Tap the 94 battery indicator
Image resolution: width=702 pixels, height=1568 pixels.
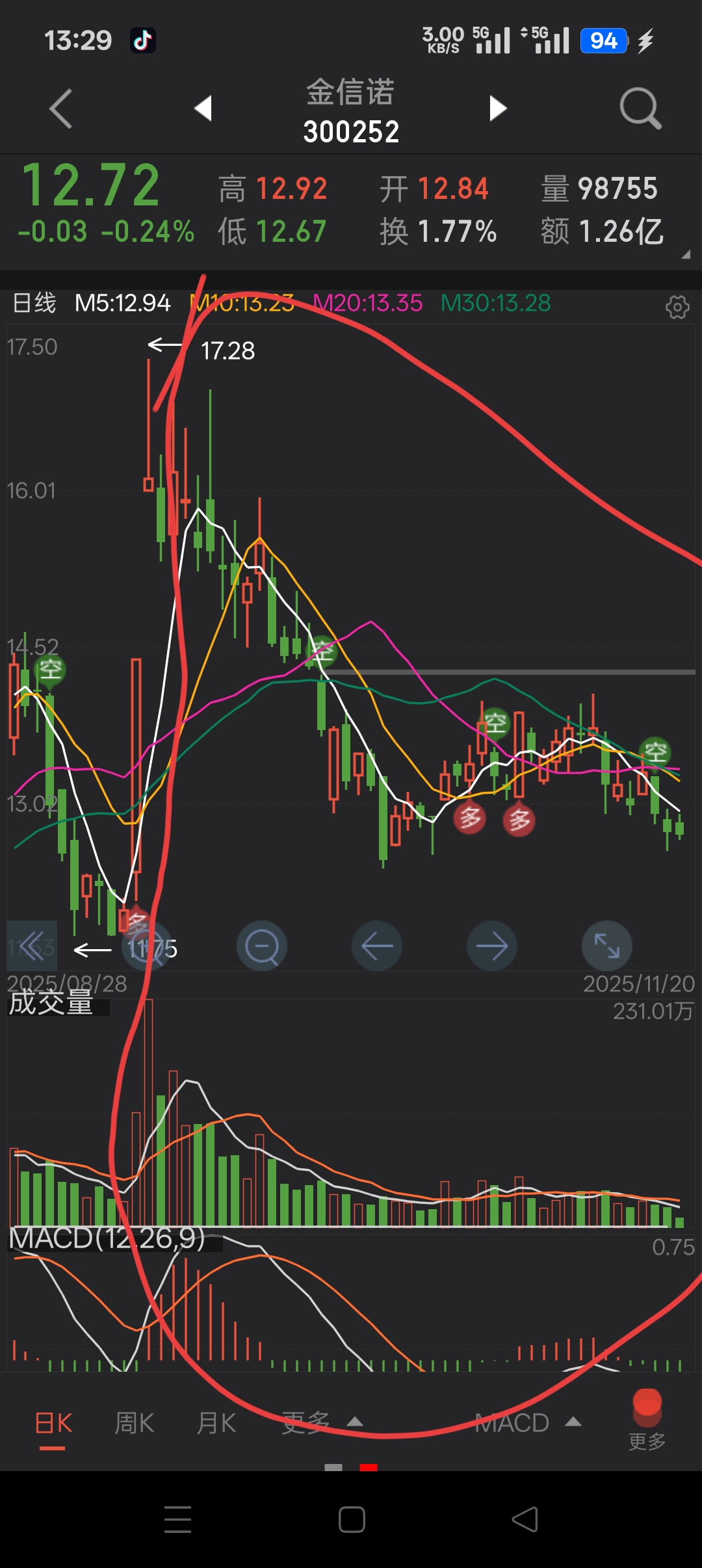604,41
